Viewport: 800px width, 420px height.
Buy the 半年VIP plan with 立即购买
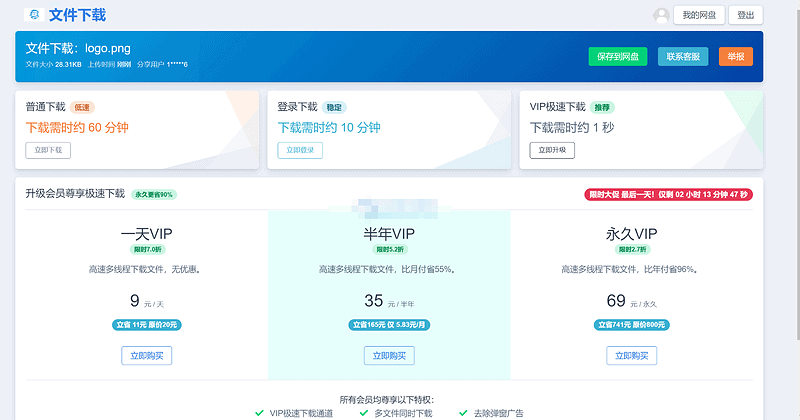[389, 355]
